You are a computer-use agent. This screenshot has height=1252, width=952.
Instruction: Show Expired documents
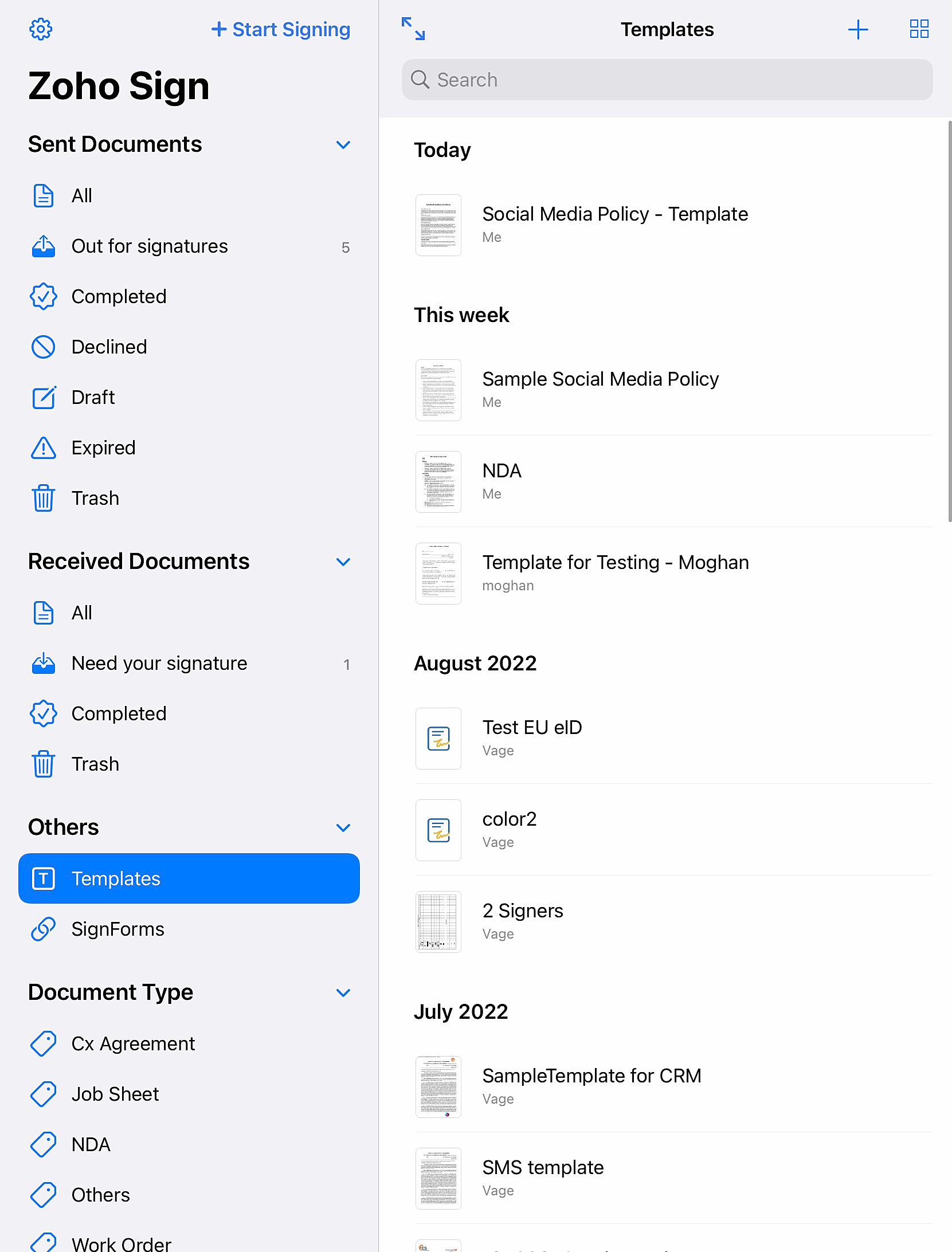[189, 448]
